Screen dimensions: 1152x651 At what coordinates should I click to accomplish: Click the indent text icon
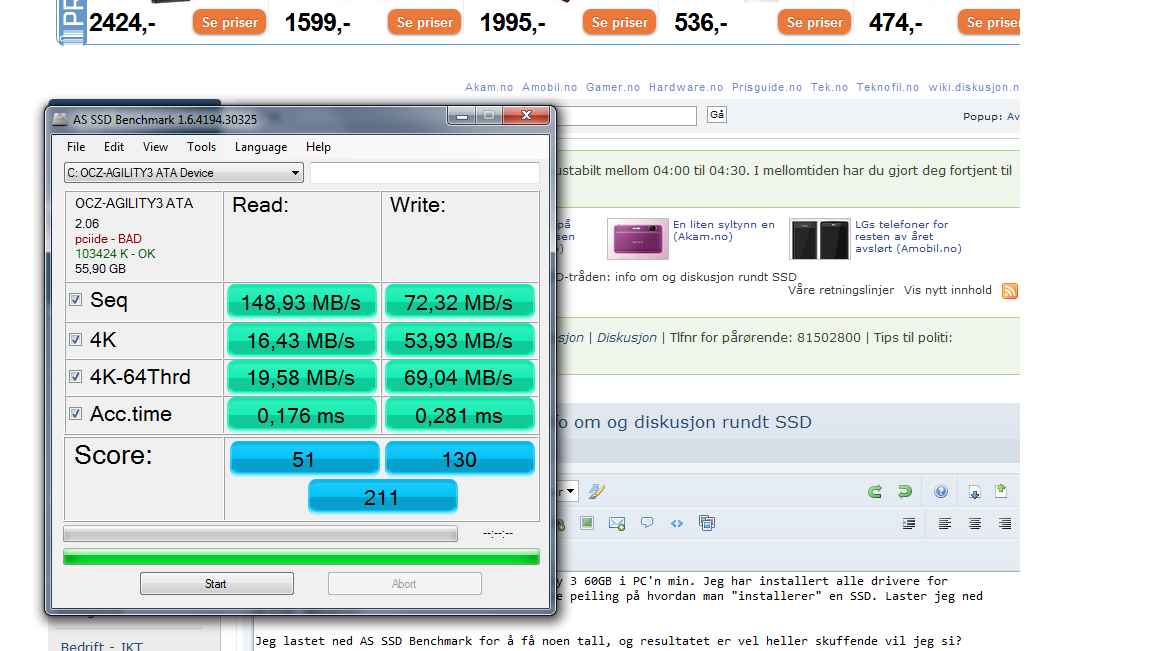[x=909, y=524]
